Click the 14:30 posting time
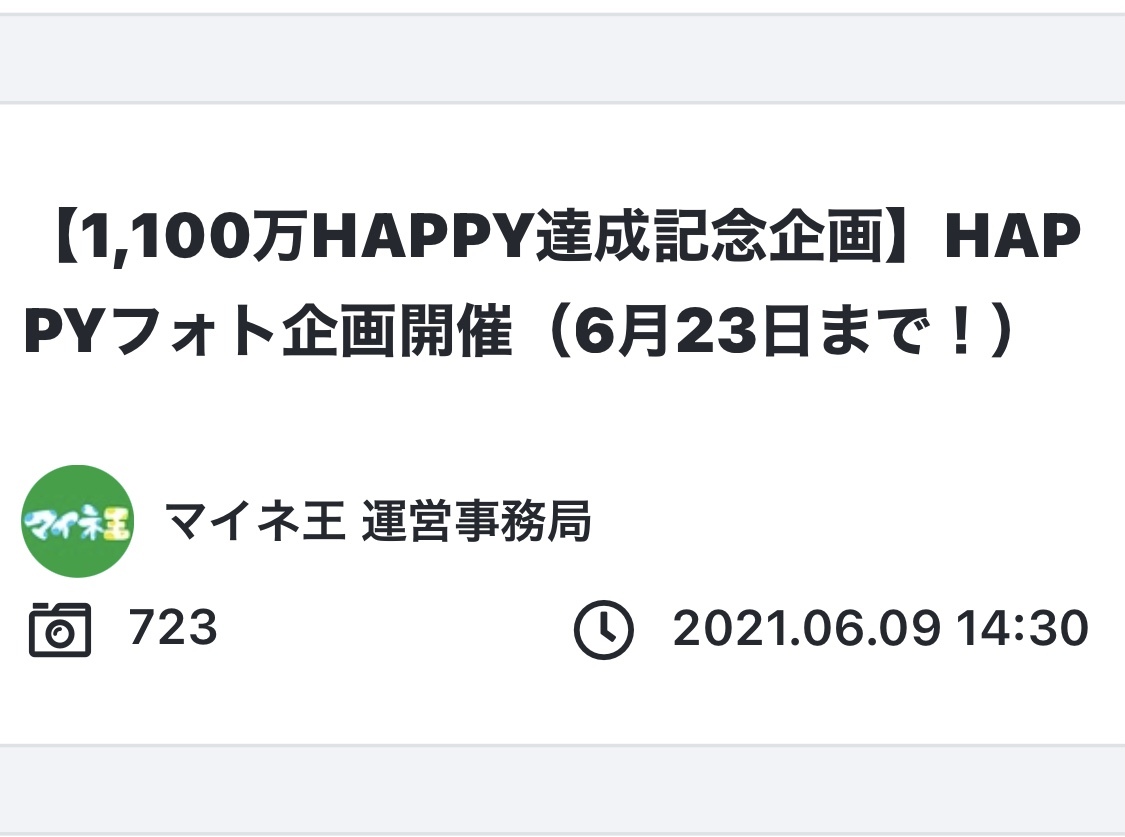Screen dimensions: 1125x837 tap(1022, 628)
